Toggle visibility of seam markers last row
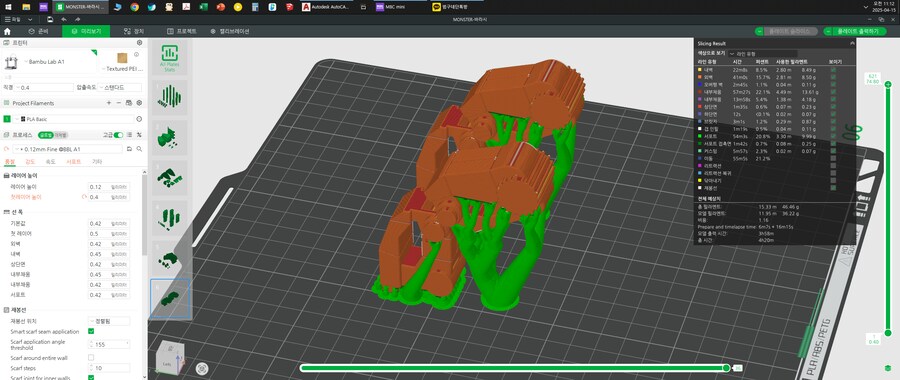 tap(833, 188)
